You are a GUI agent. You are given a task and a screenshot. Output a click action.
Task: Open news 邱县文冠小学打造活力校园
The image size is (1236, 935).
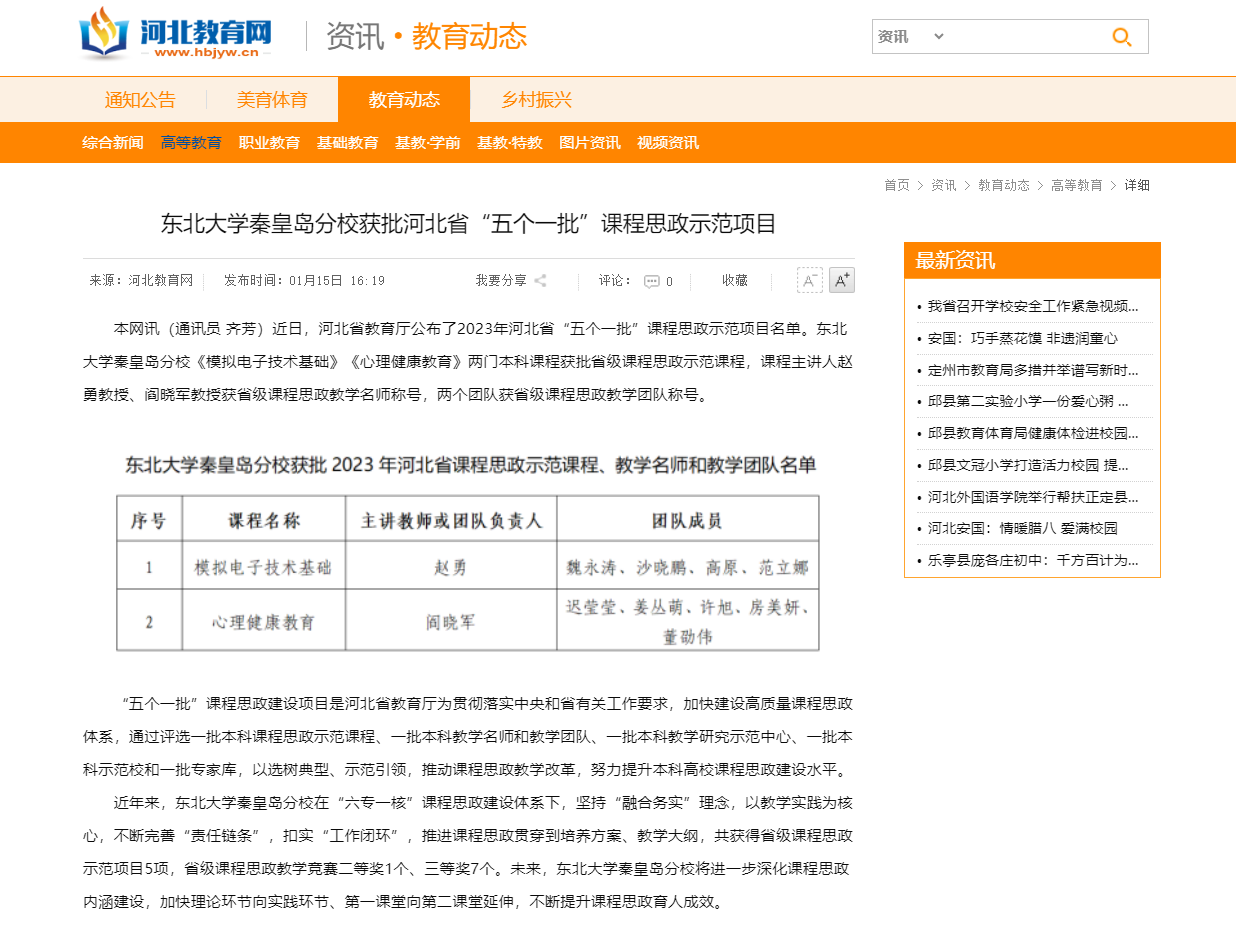(1027, 465)
